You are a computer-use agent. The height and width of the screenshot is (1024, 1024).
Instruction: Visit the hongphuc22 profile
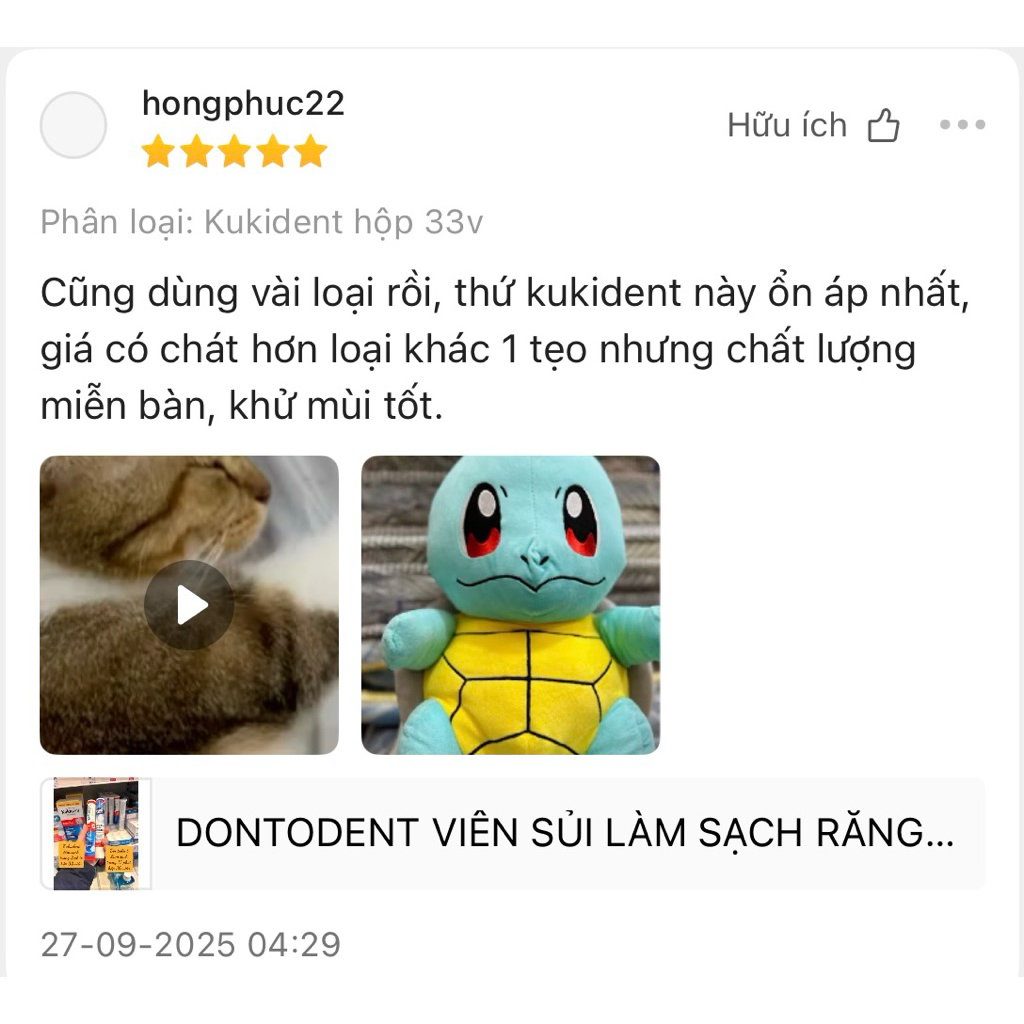tap(243, 104)
